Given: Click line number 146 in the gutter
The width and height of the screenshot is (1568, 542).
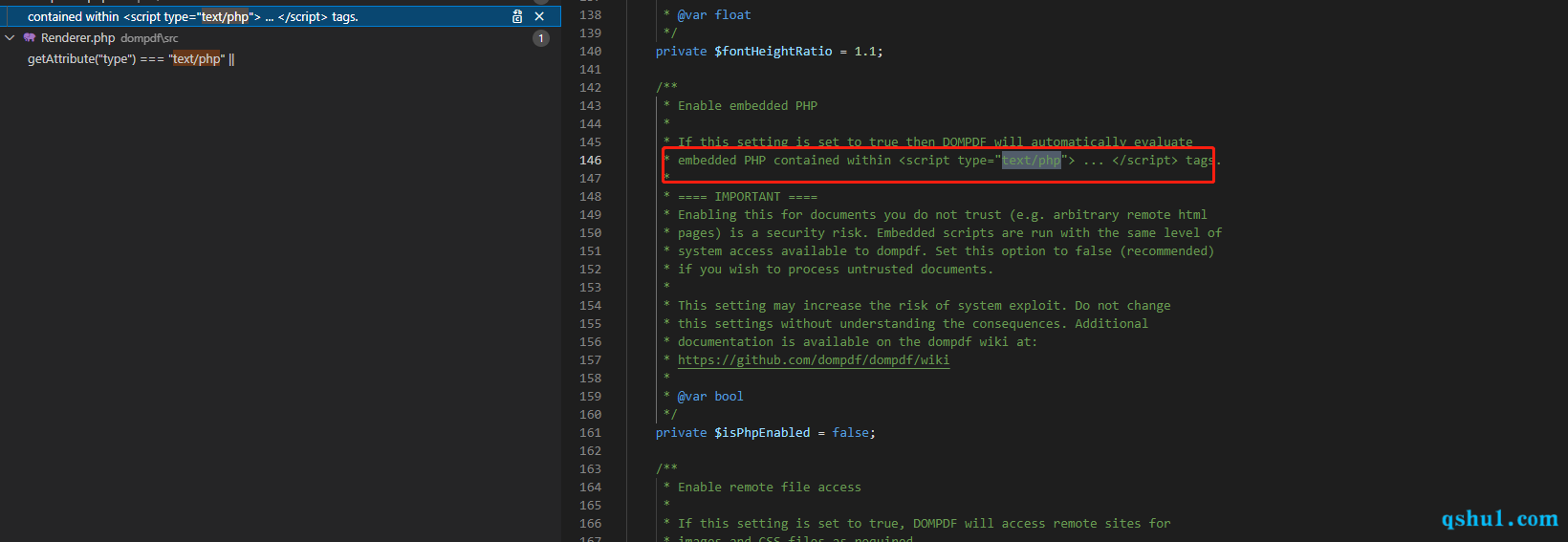Looking at the screenshot, I should (x=590, y=161).
